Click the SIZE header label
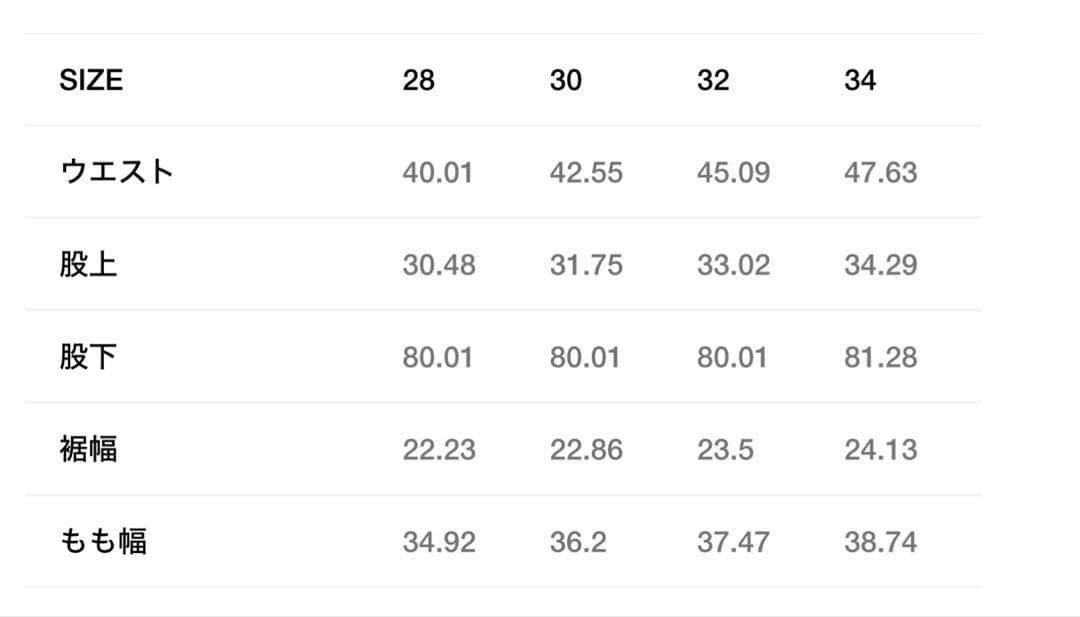Image resolution: width=1080 pixels, height=617 pixels. [x=91, y=80]
